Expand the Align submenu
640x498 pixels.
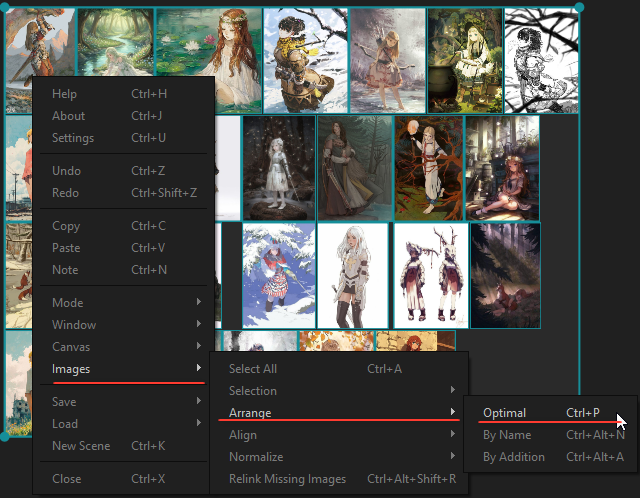(x=339, y=435)
